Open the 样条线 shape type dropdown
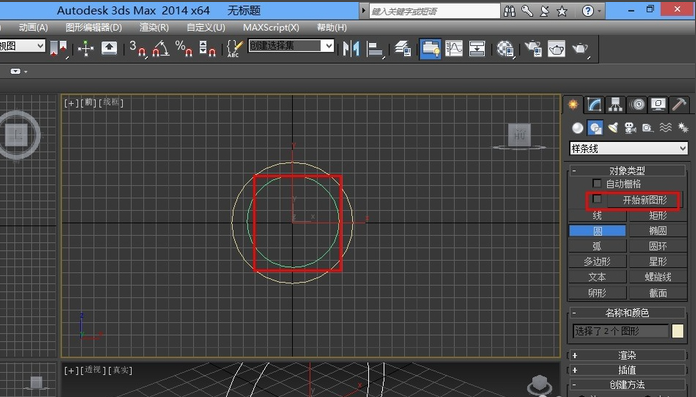This screenshot has width=696, height=397. (x=628, y=148)
